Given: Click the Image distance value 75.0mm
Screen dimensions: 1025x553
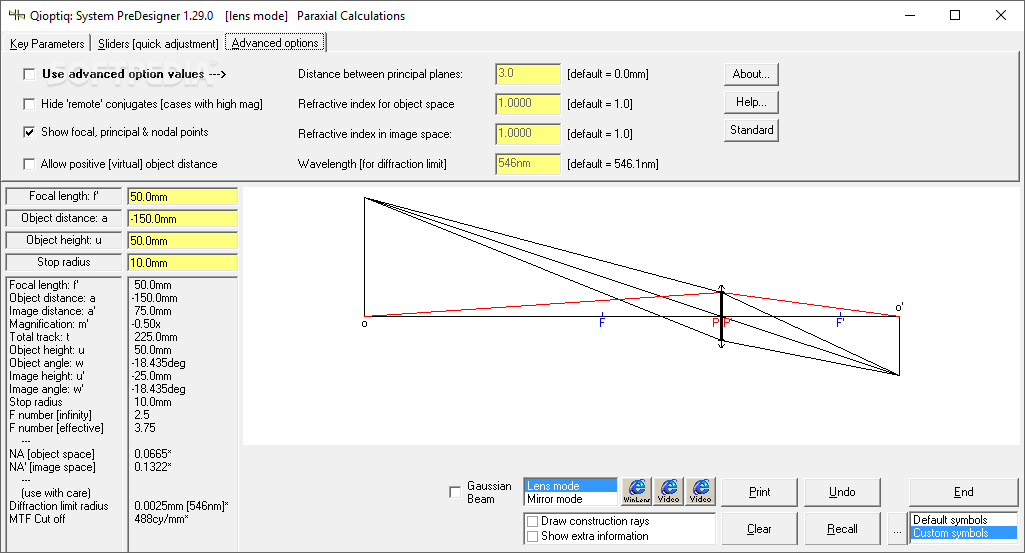Looking at the screenshot, I should (153, 311).
